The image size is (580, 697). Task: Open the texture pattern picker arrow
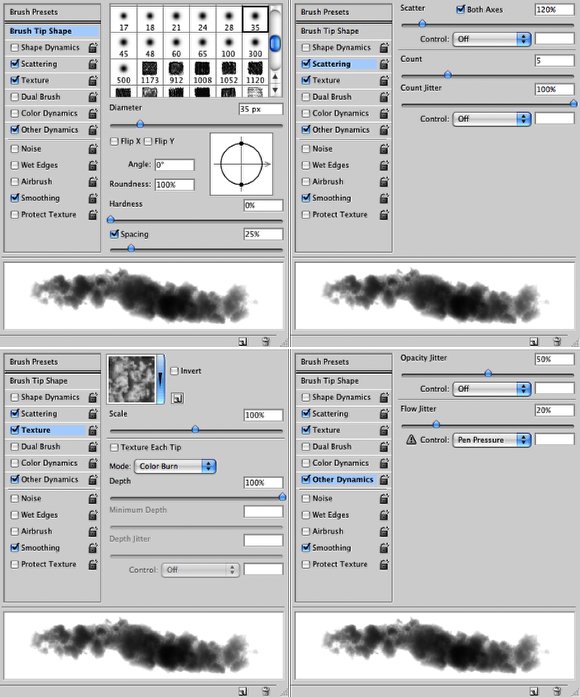(160, 379)
